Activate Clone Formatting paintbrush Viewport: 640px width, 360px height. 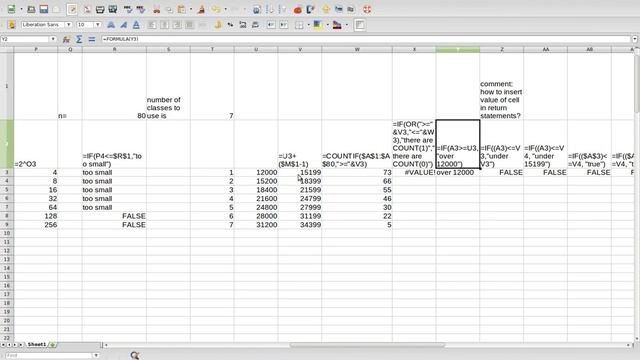201,9
